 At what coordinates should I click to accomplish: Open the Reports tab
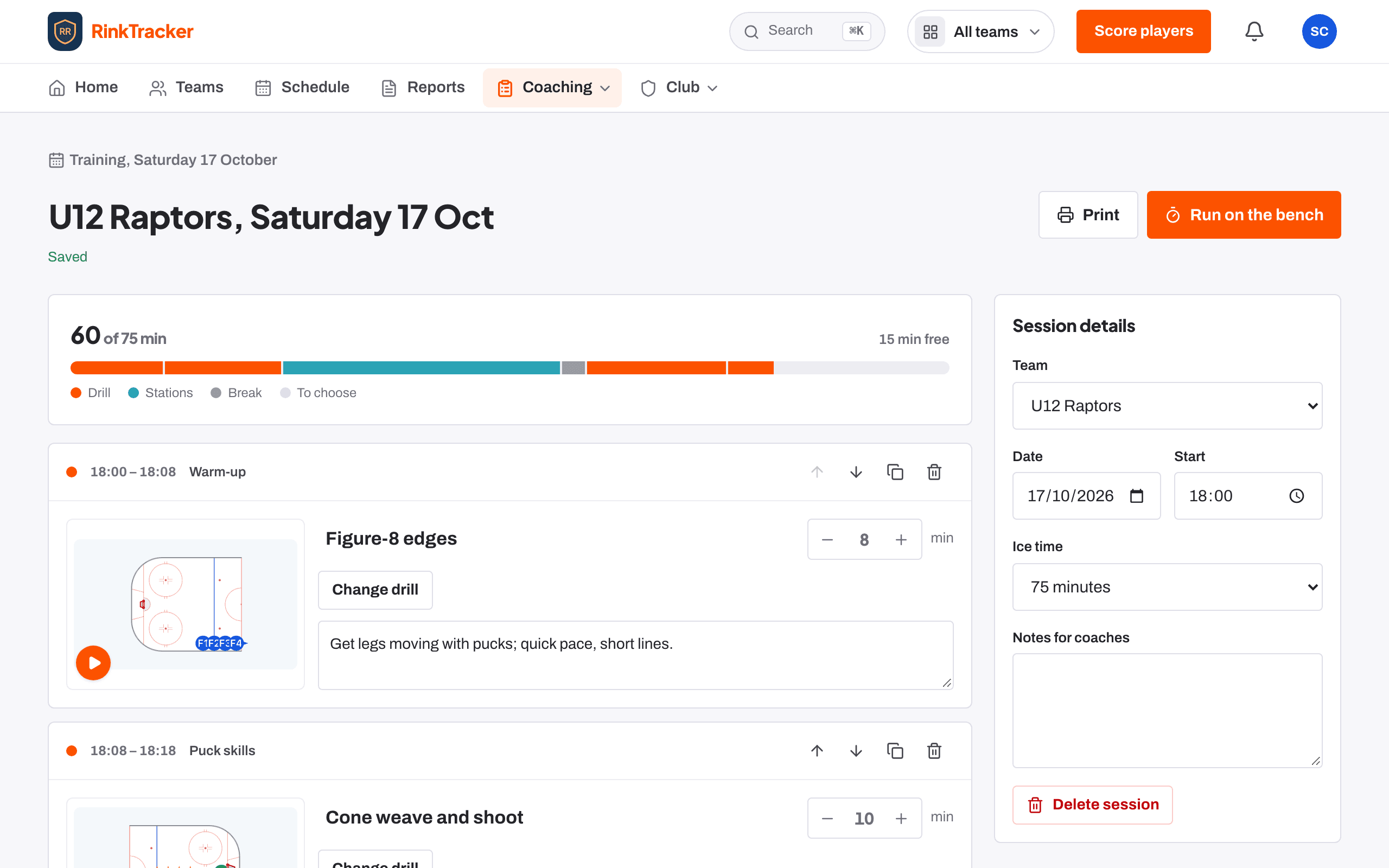tap(423, 87)
